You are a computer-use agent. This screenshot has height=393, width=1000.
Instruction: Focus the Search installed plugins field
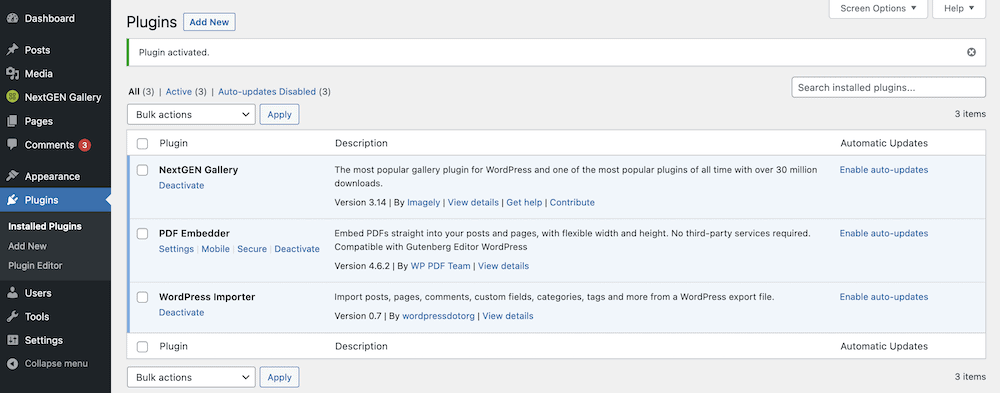tap(888, 87)
